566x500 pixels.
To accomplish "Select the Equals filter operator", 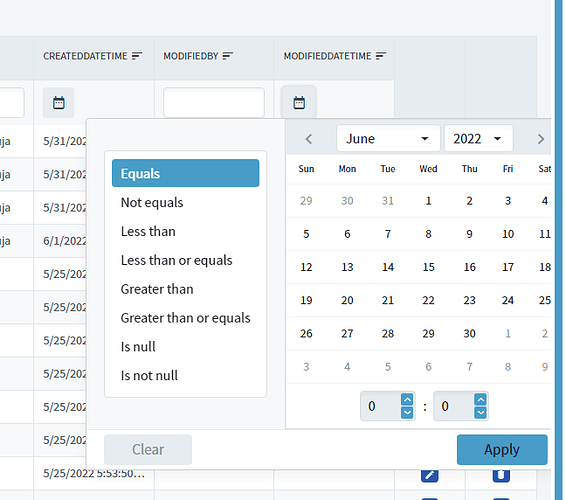I will pos(186,173).
